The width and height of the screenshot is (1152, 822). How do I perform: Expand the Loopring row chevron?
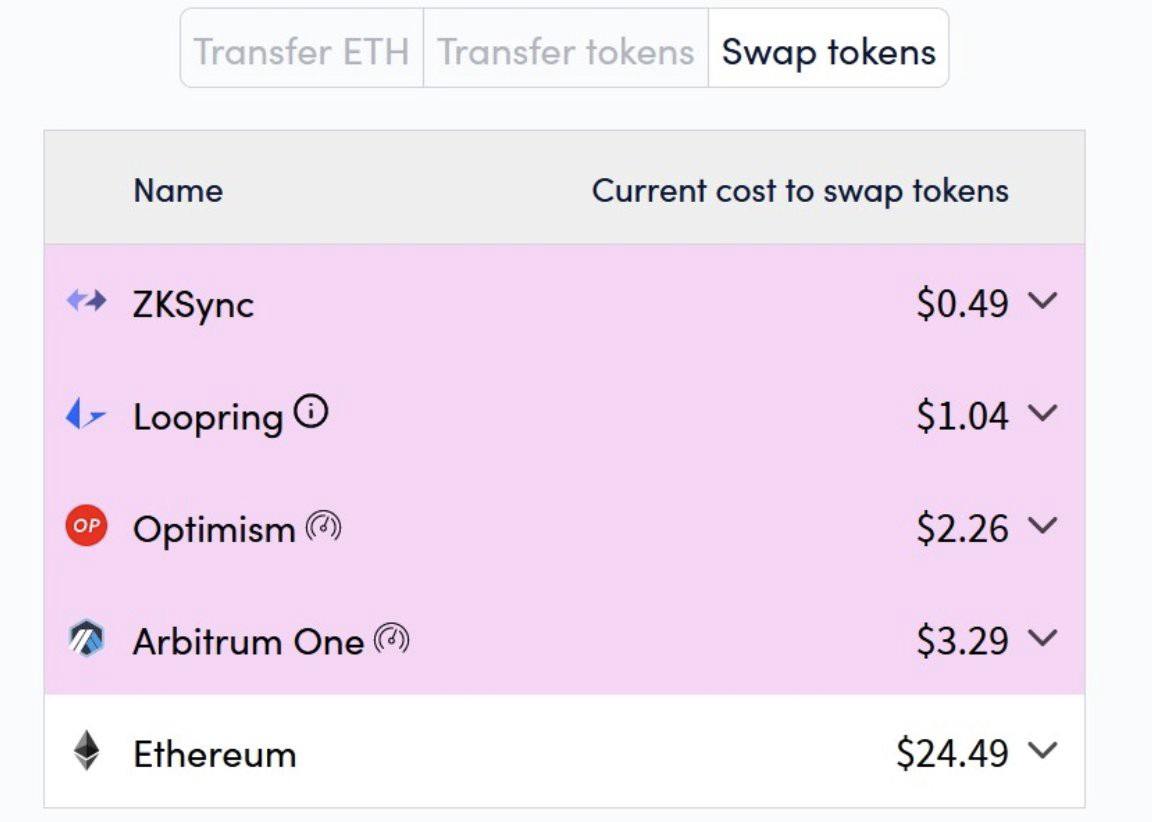(x=1043, y=414)
